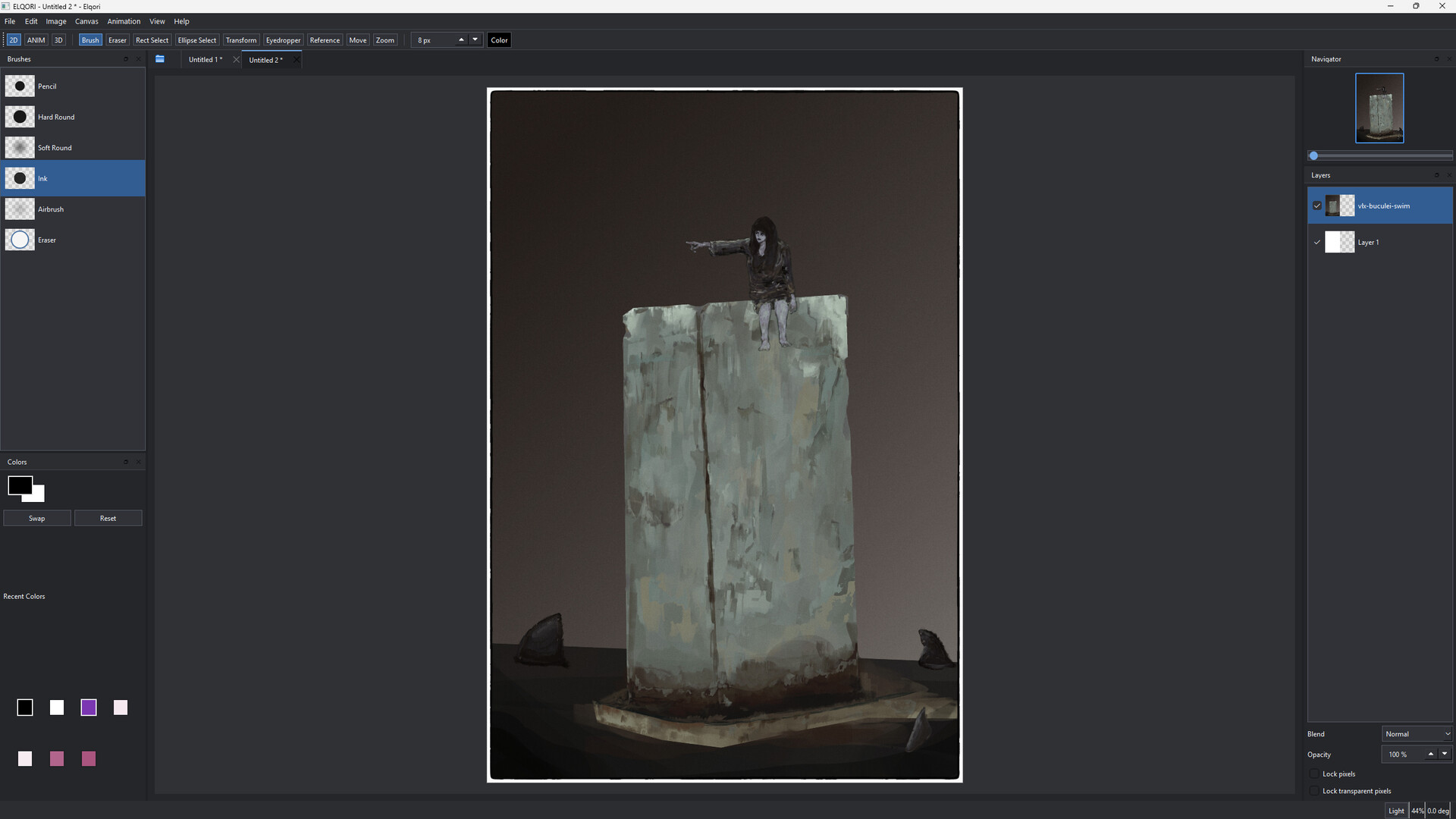This screenshot has width=1456, height=819.
Task: Choose the Hard Round brush icon
Action: 20,117
